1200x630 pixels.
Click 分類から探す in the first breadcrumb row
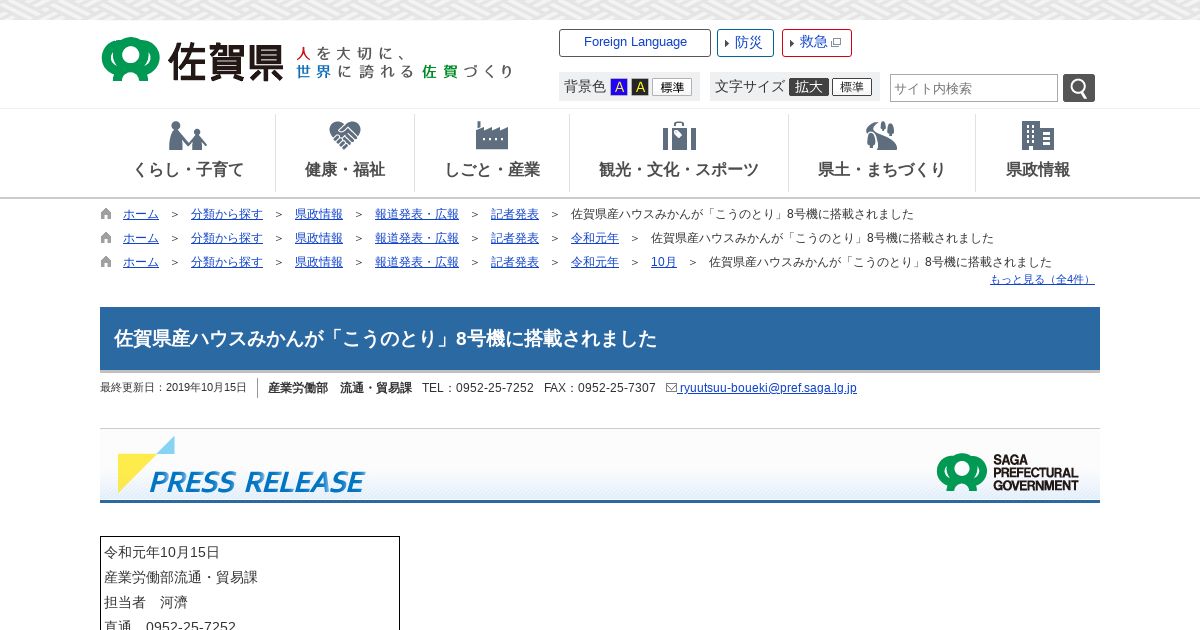[x=227, y=214]
